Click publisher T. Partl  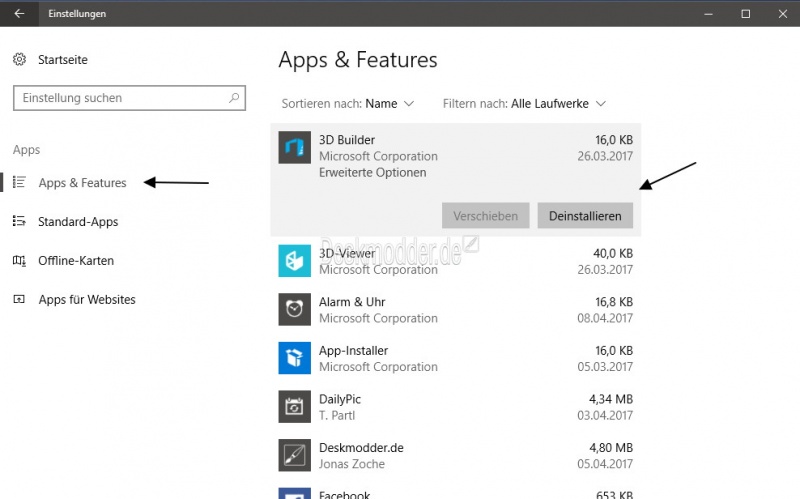337,415
